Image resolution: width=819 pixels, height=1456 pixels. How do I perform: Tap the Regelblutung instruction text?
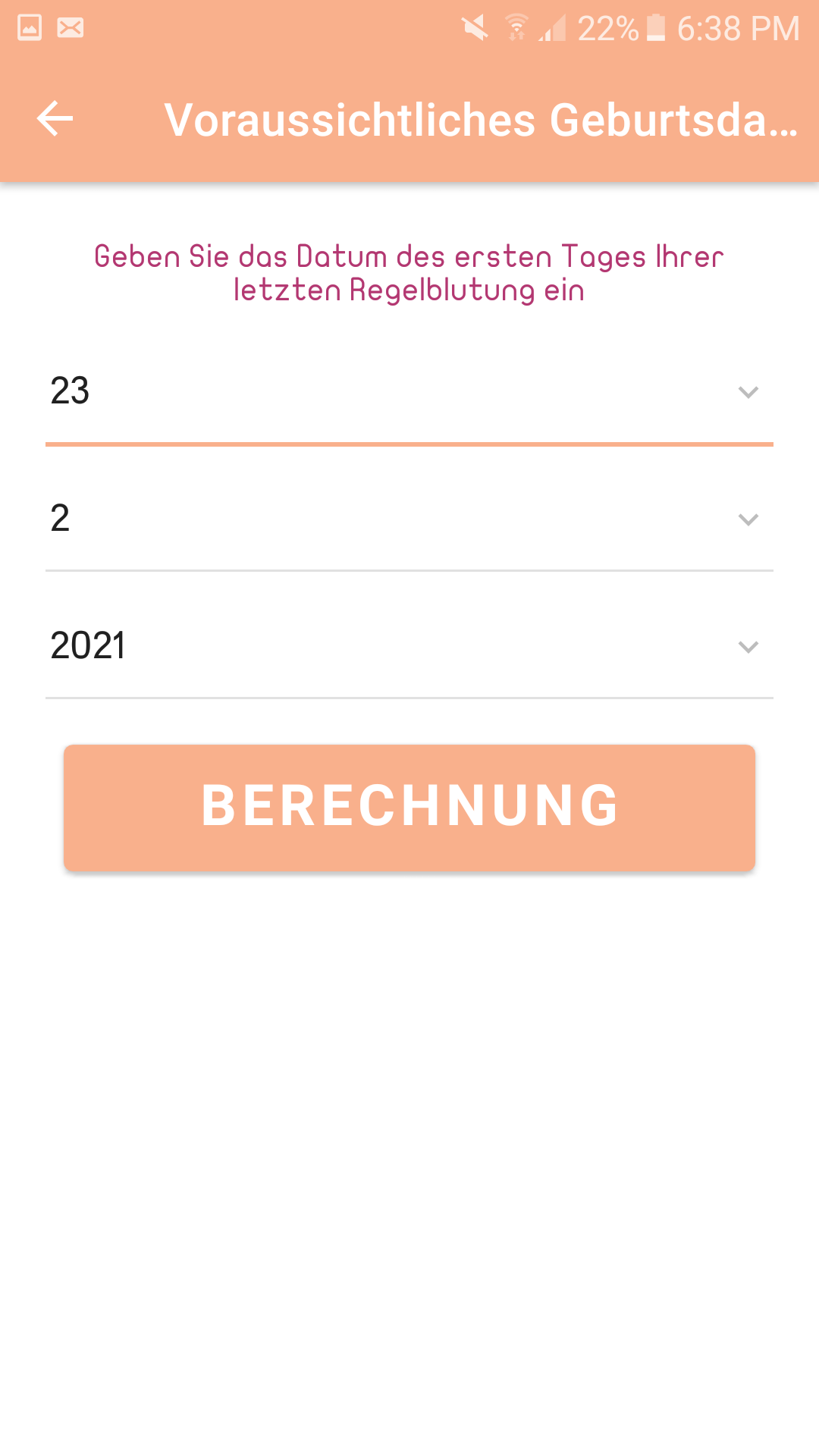(409, 273)
